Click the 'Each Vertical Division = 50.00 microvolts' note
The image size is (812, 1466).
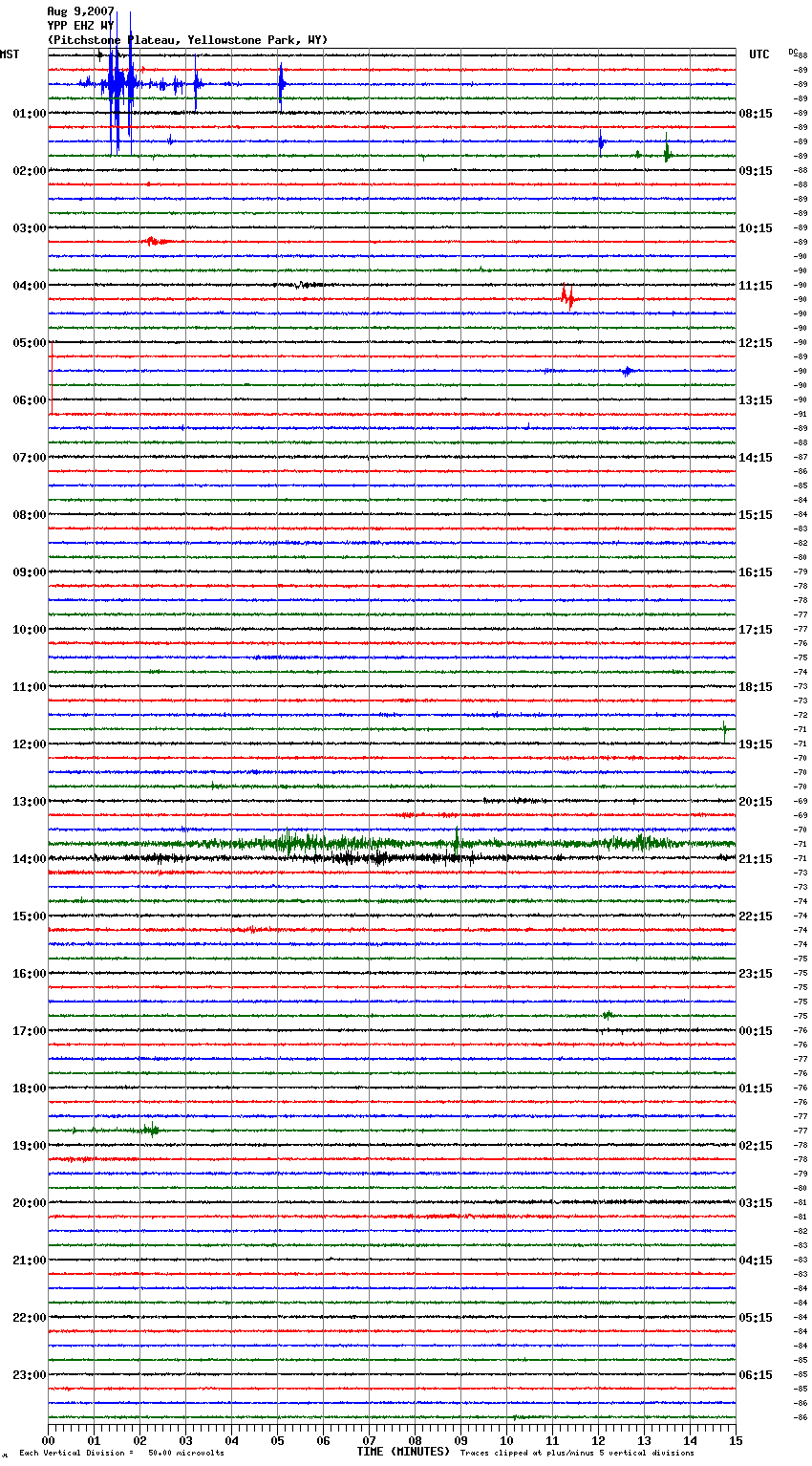[x=121, y=1454]
